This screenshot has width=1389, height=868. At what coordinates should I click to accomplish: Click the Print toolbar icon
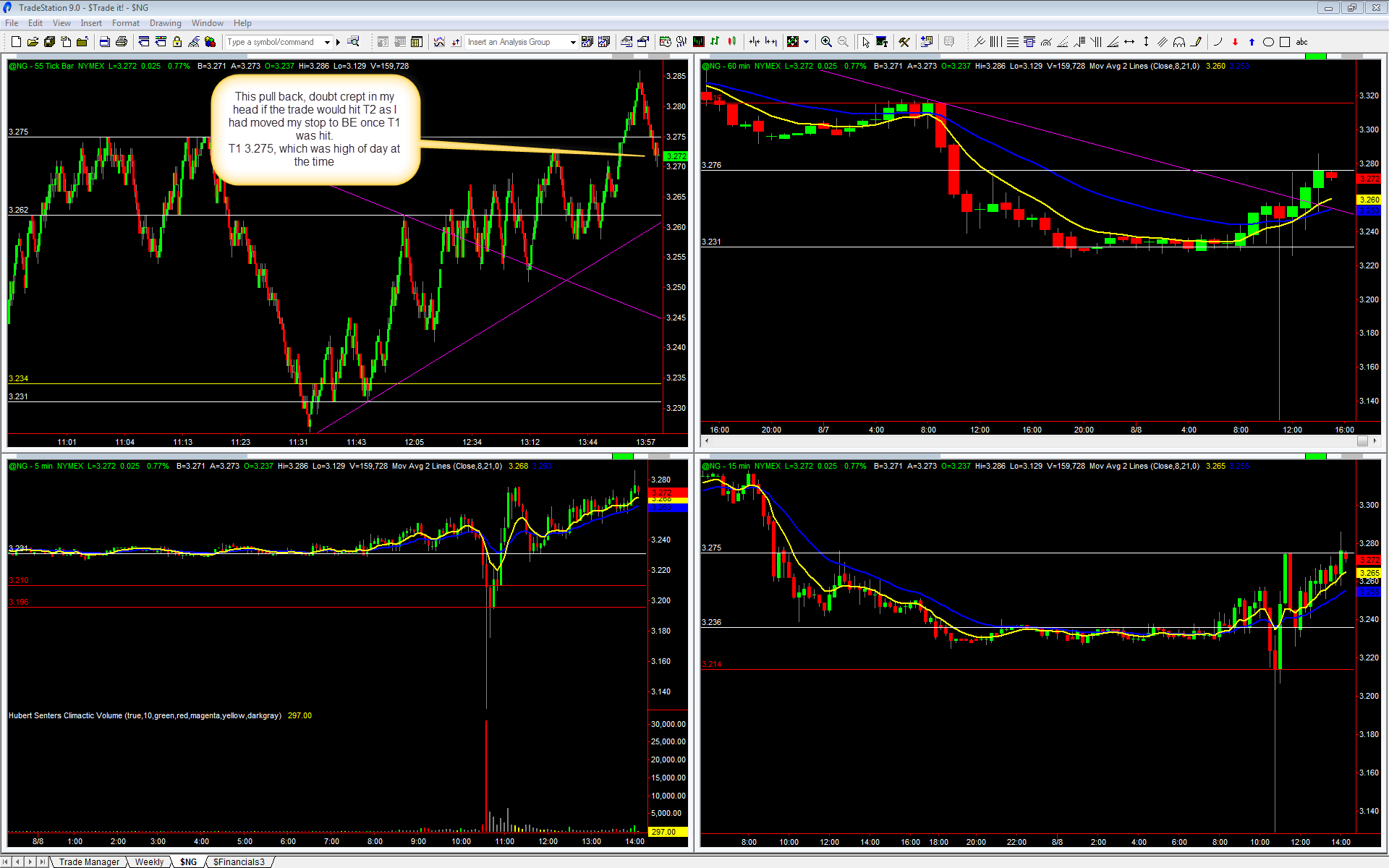point(122,42)
